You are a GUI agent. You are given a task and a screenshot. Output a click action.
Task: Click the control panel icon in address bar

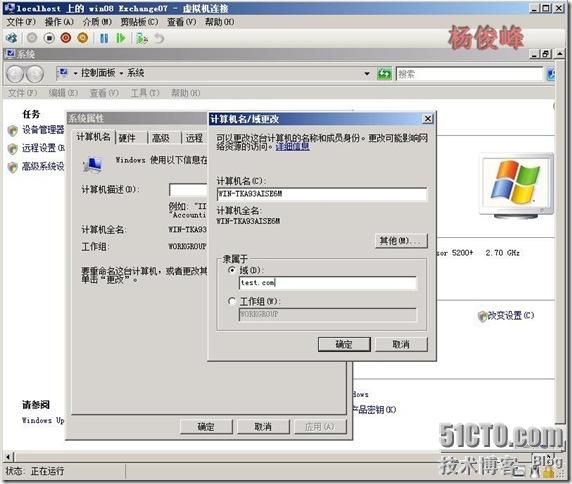pyautogui.click(x=63, y=73)
